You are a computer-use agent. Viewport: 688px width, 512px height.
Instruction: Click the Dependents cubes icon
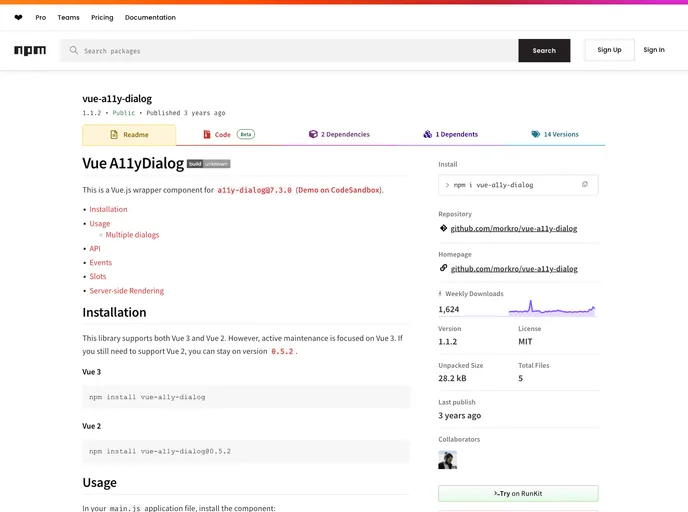tap(427, 134)
